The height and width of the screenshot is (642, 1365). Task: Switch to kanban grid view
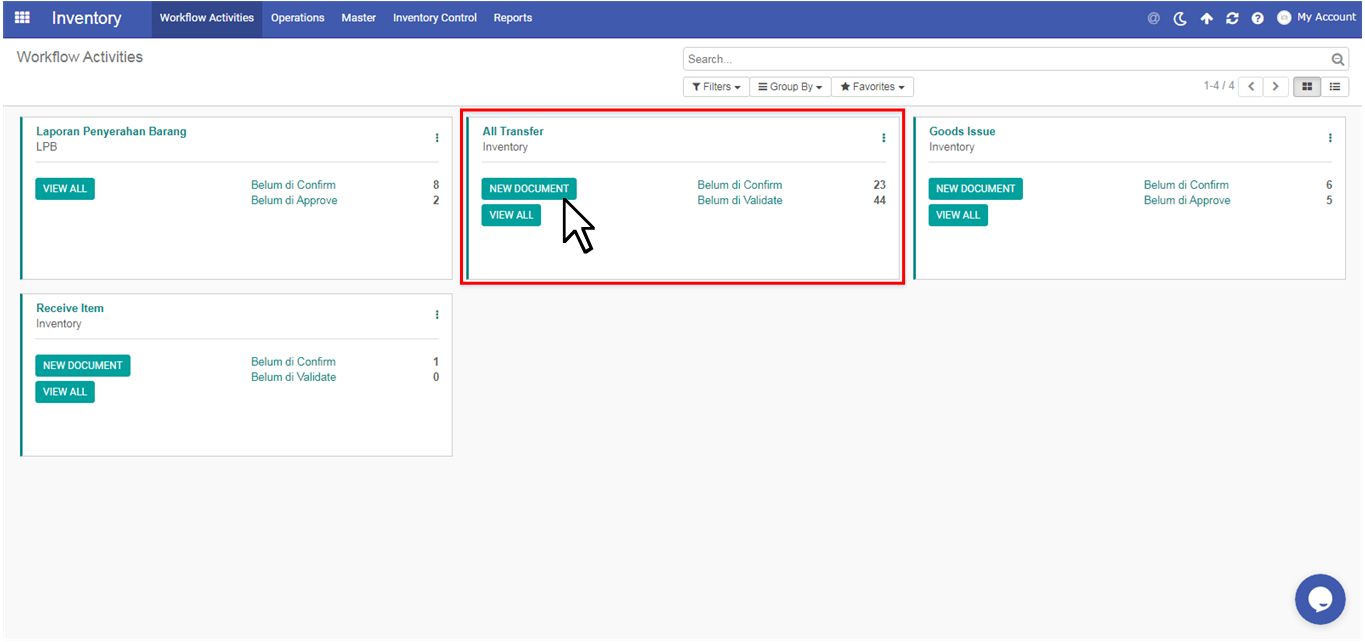[1306, 87]
